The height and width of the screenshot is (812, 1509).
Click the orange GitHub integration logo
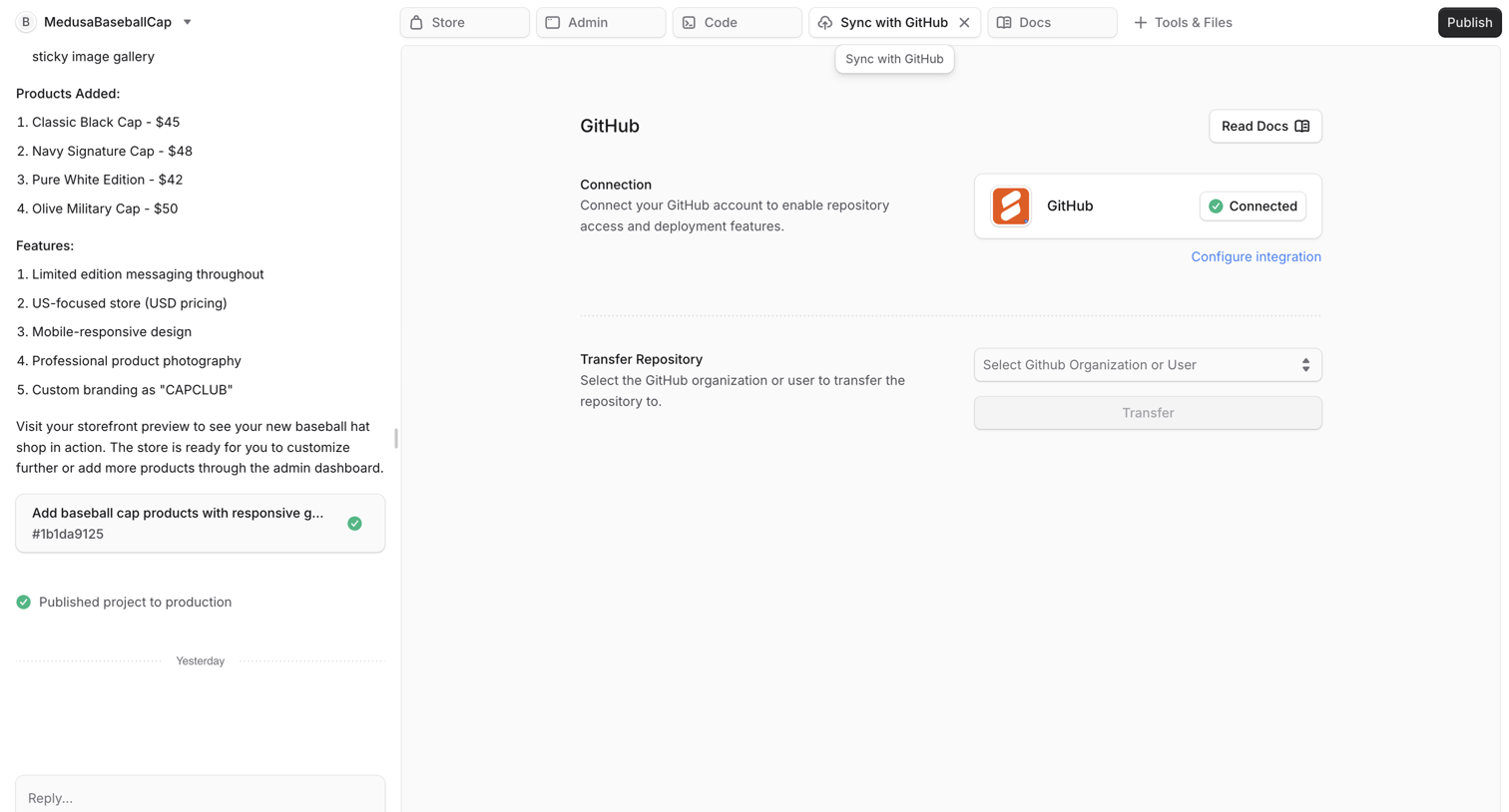pos(1010,206)
